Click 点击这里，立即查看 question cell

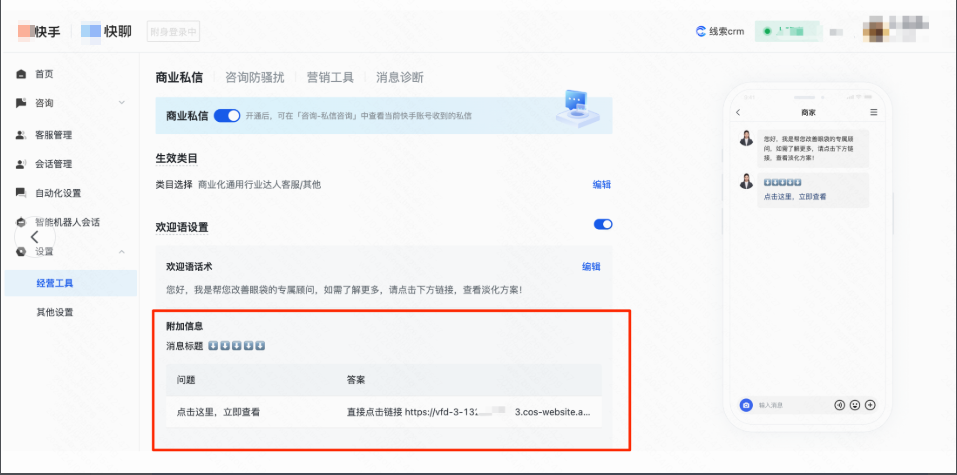(218, 412)
